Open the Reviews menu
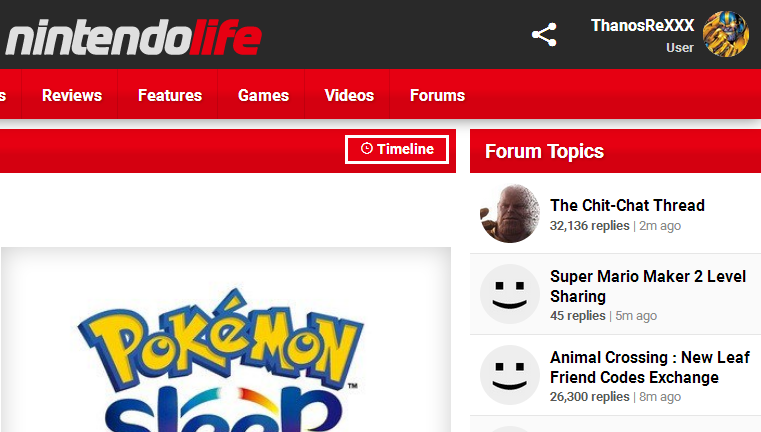Screen dimensions: 761x432 72,95
